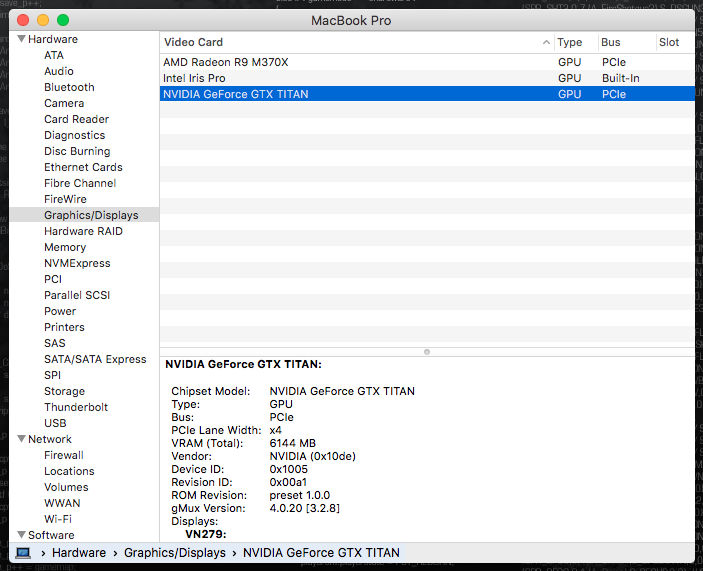
Task: Click the ROM Revision value preset 1.0.0
Action: click(299, 495)
